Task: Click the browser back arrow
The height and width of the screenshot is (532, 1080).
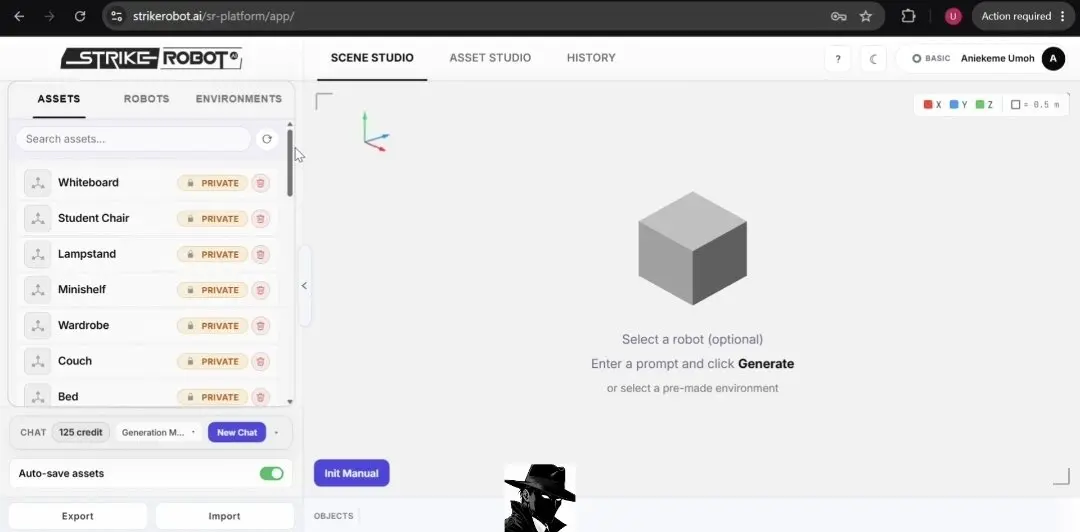Action: coord(19,17)
